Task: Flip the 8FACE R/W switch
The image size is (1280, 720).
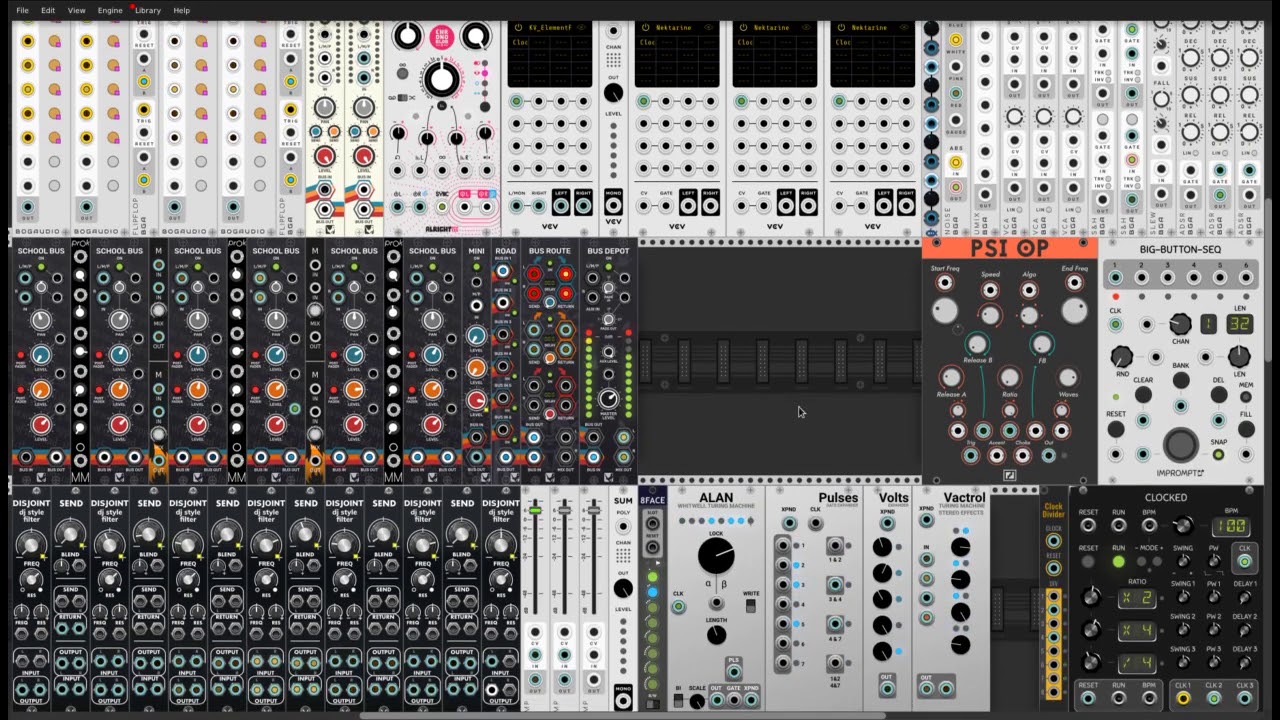Action: click(653, 704)
